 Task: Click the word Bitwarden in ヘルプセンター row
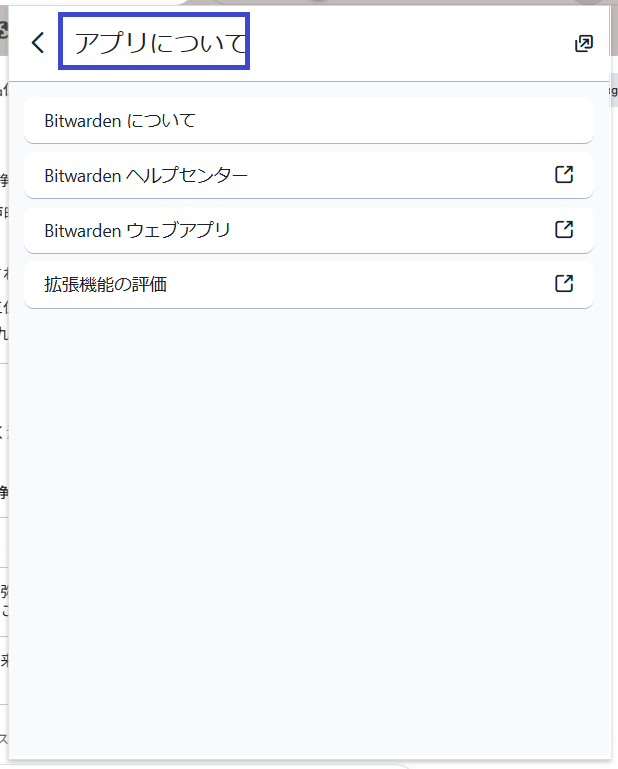83,176
